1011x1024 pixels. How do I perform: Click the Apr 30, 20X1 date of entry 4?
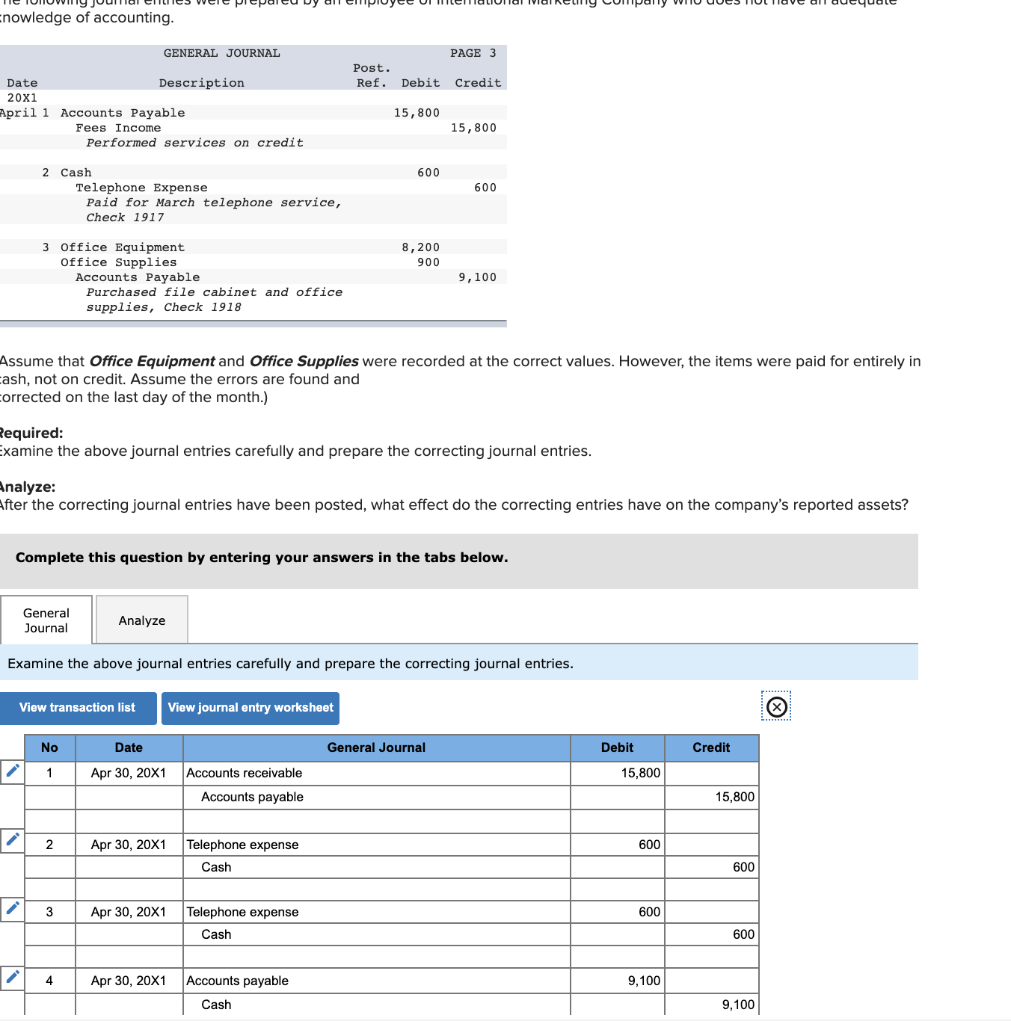click(x=129, y=981)
